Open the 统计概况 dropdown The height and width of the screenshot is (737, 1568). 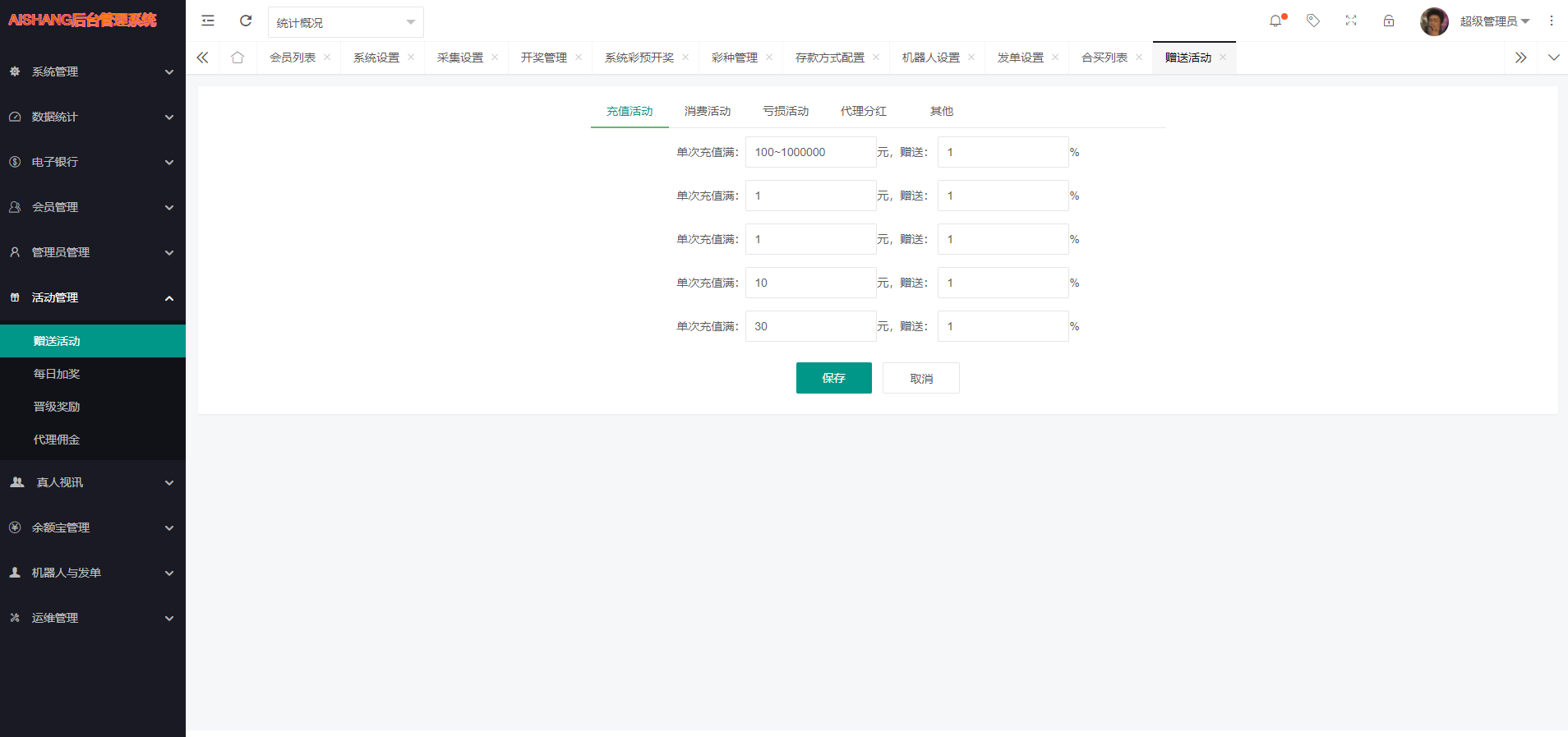click(345, 22)
